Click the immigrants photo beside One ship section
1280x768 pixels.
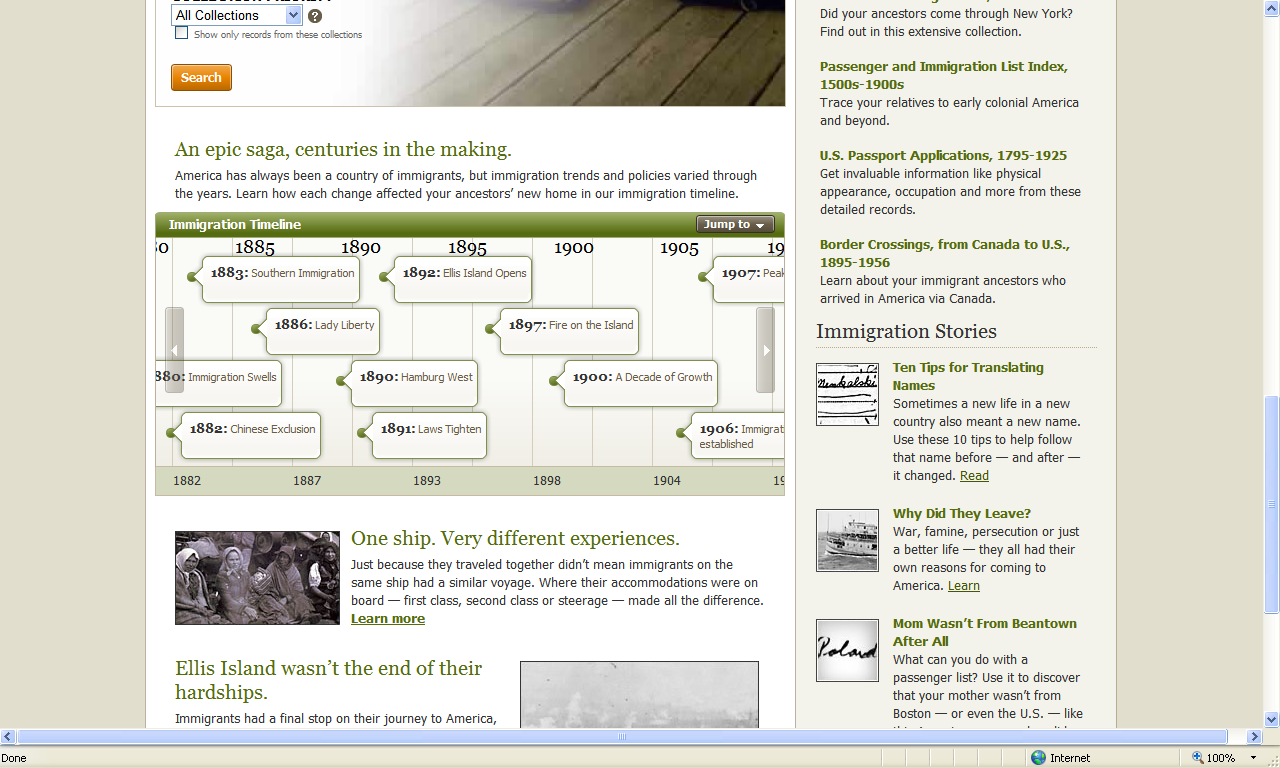click(256, 577)
